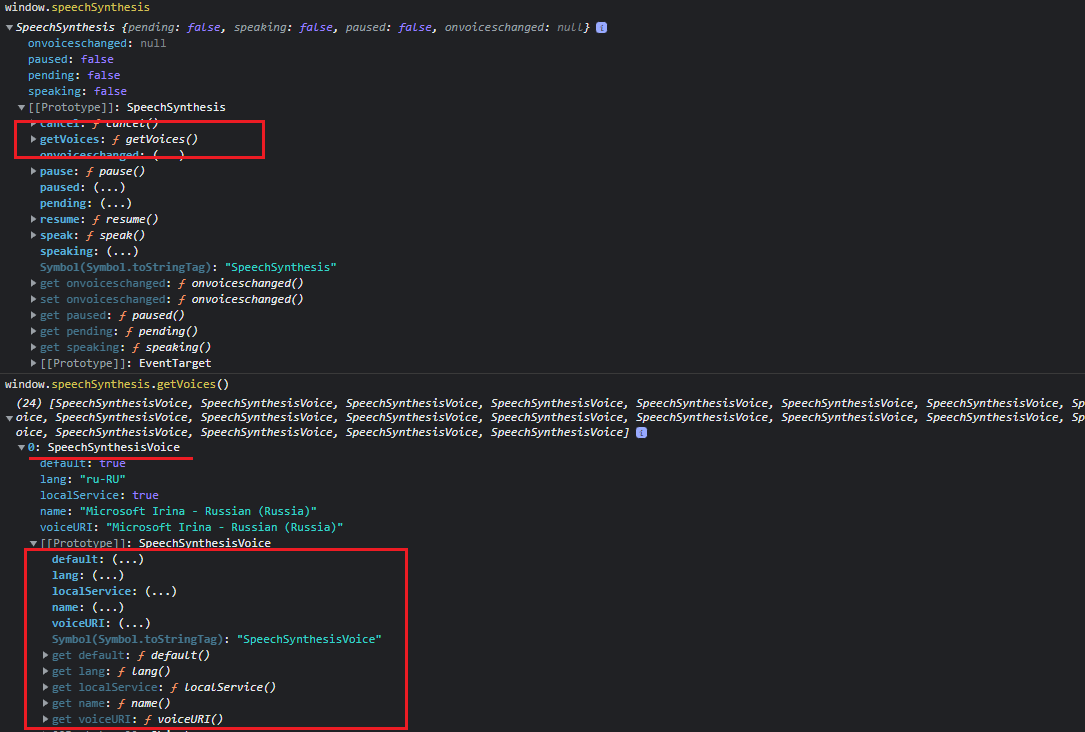
Task: Expand get paused accessor
Action: coord(33,315)
